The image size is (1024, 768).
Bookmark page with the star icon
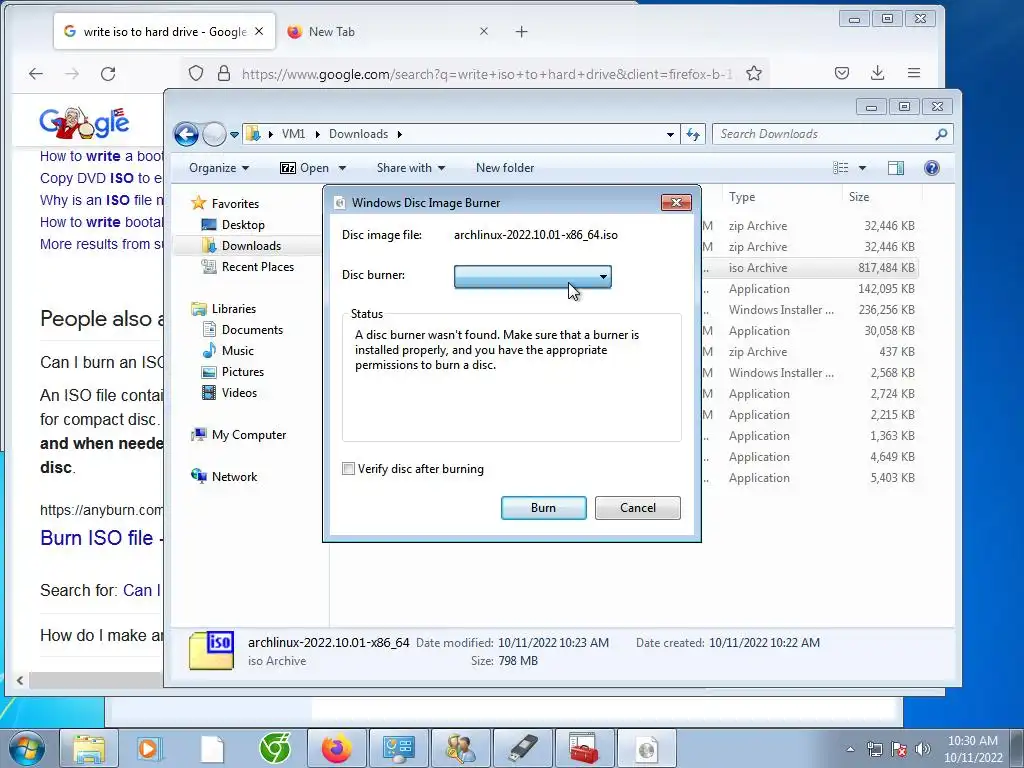754,73
